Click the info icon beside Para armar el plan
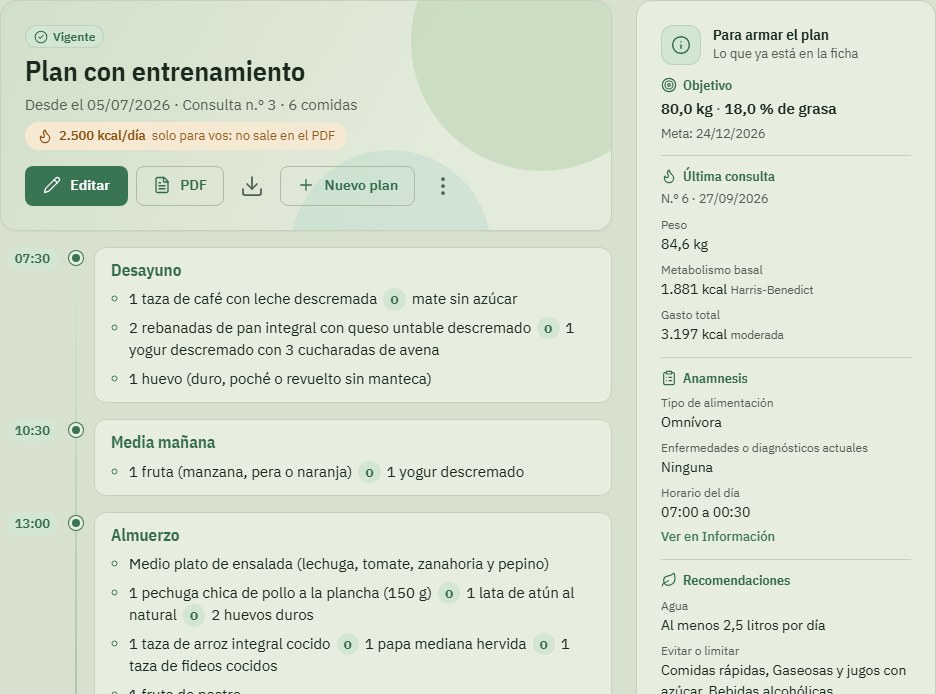 click(x=681, y=45)
